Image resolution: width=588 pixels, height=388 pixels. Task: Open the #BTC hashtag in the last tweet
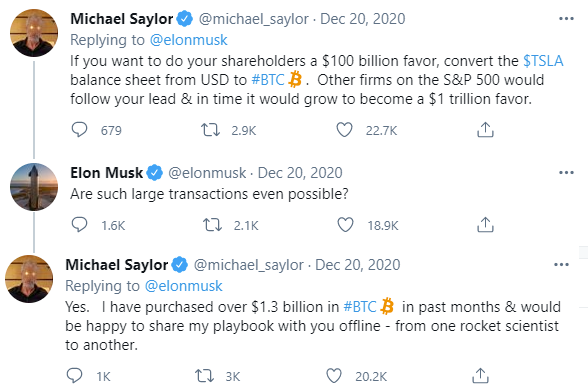pos(360,307)
